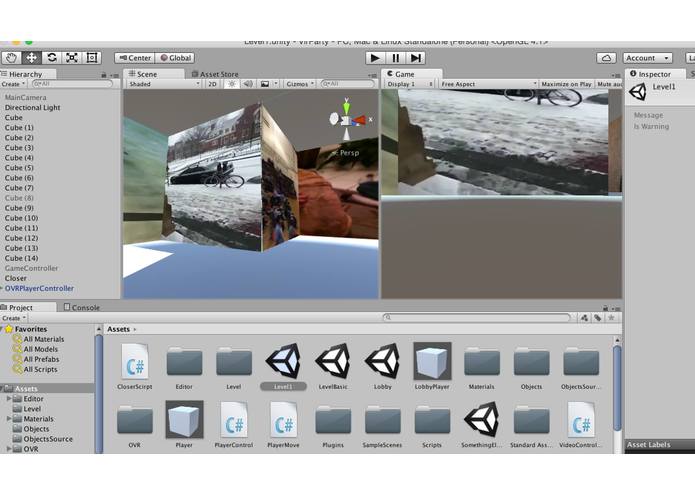Toggle Global handle rotation

coord(176,58)
